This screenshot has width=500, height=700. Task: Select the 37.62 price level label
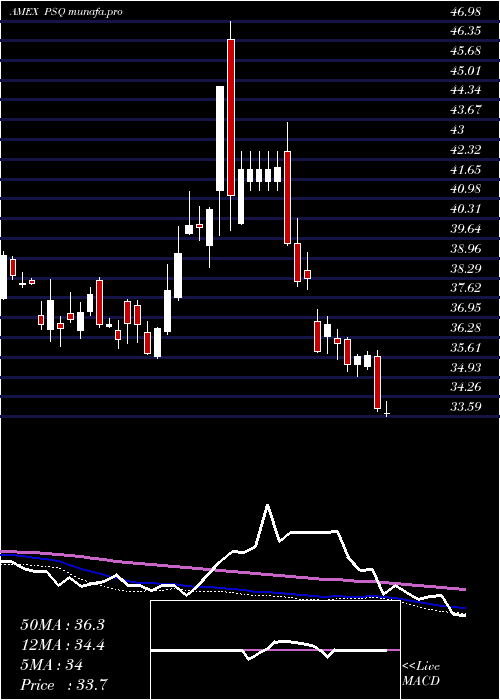[x=466, y=288]
